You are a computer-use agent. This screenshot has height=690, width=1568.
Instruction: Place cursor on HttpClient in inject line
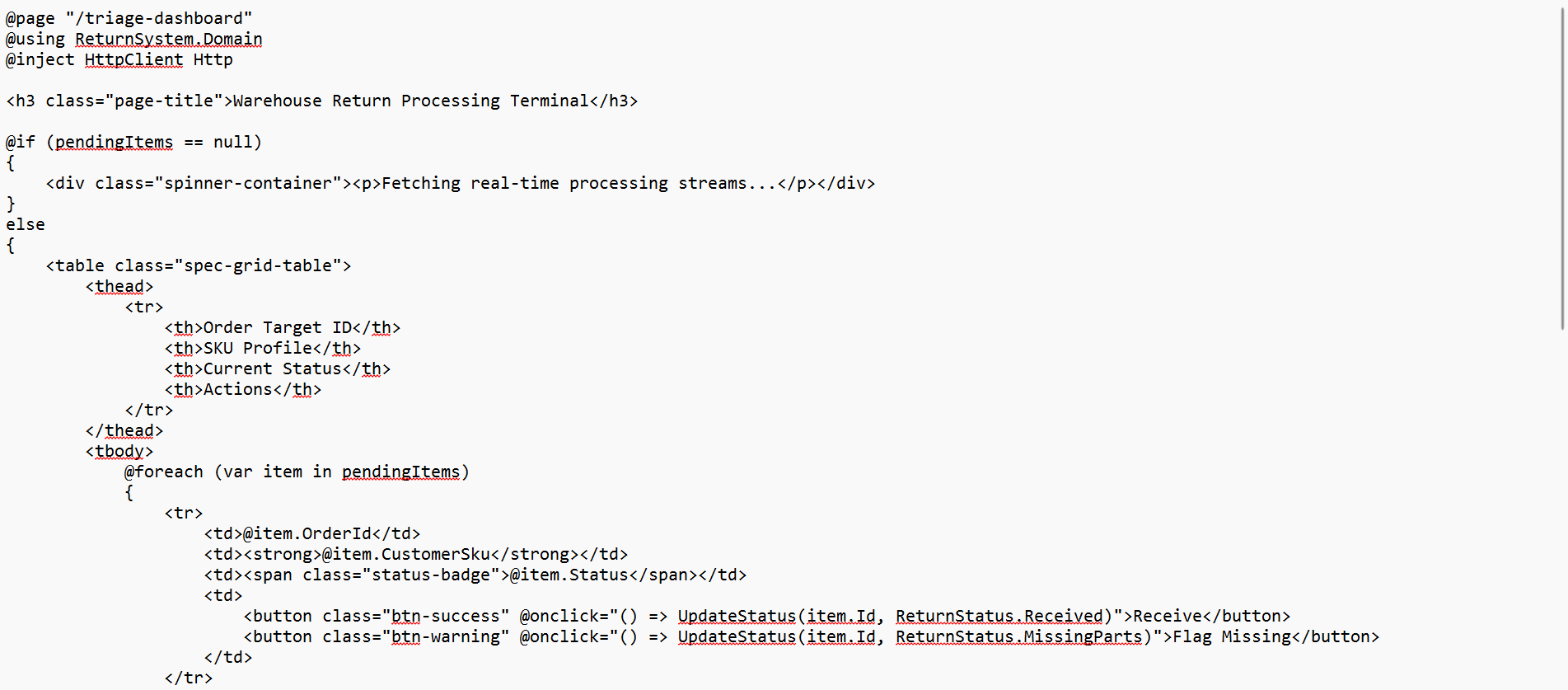click(x=133, y=59)
